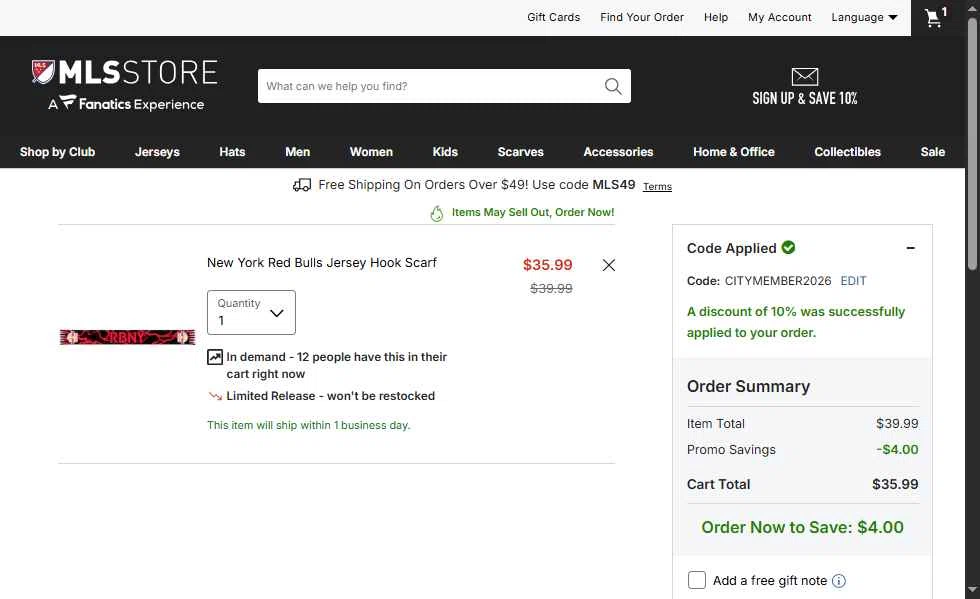980x599 pixels.
Task: Open the Accessories menu
Action: click(618, 152)
